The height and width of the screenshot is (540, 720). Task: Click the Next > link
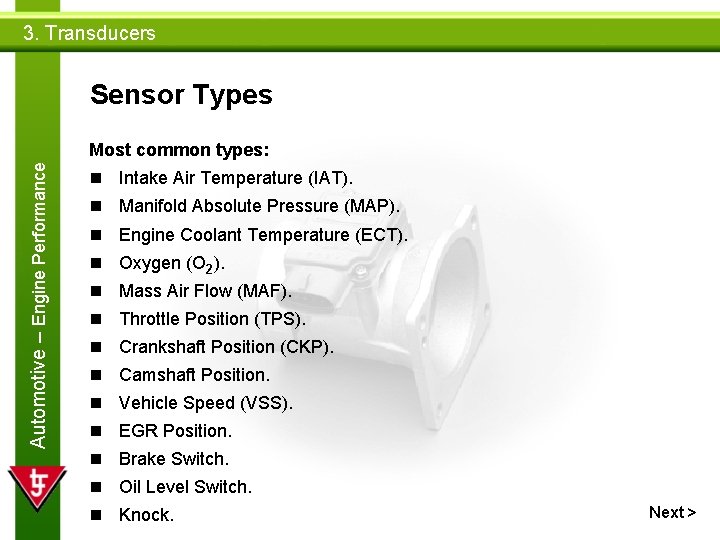(672, 512)
